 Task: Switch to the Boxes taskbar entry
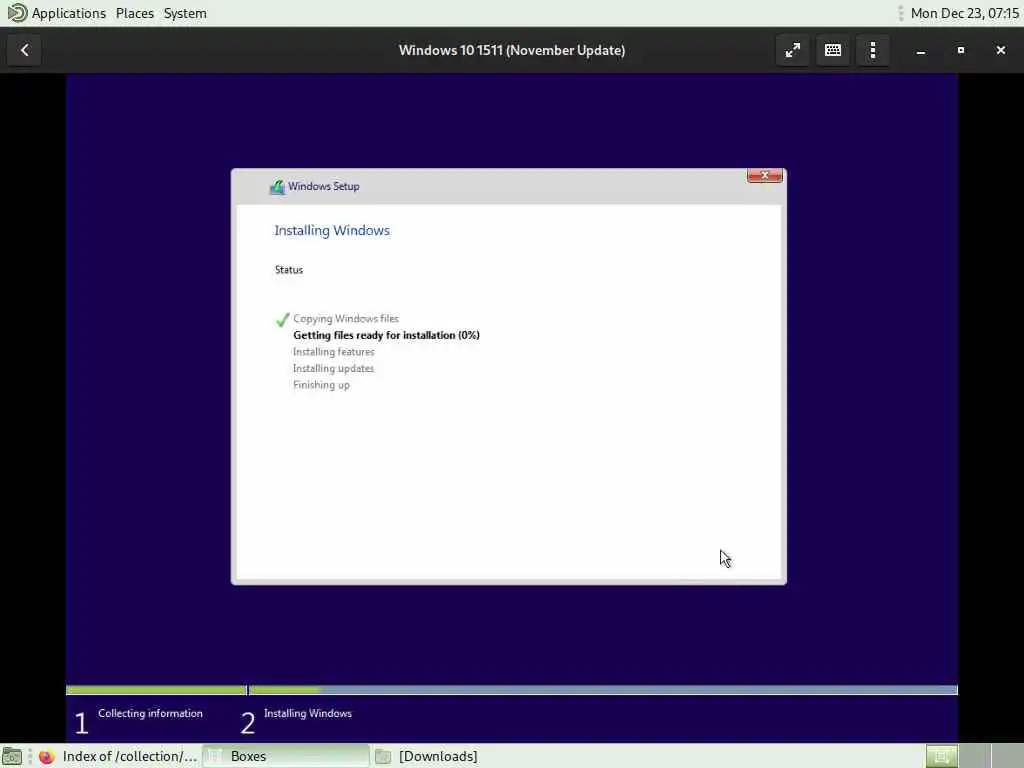click(x=286, y=756)
